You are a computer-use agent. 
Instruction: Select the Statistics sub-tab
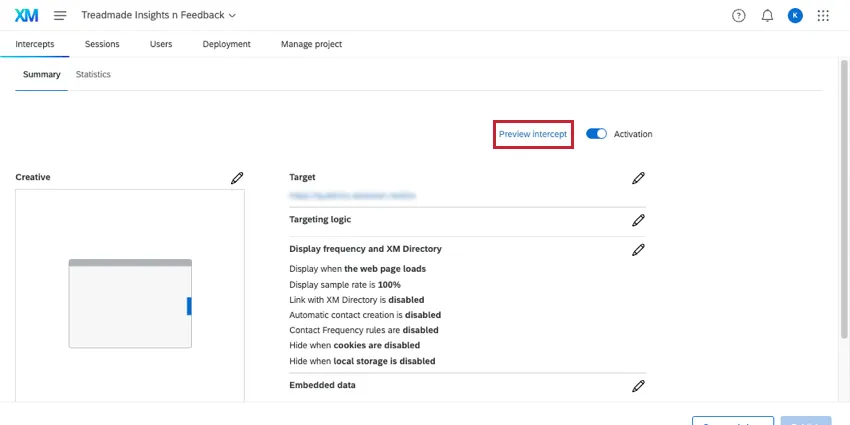(x=93, y=74)
